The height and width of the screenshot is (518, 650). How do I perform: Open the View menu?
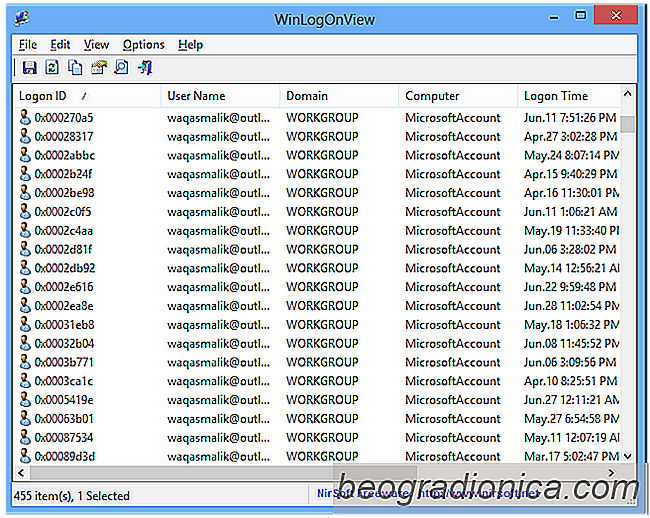(x=96, y=45)
